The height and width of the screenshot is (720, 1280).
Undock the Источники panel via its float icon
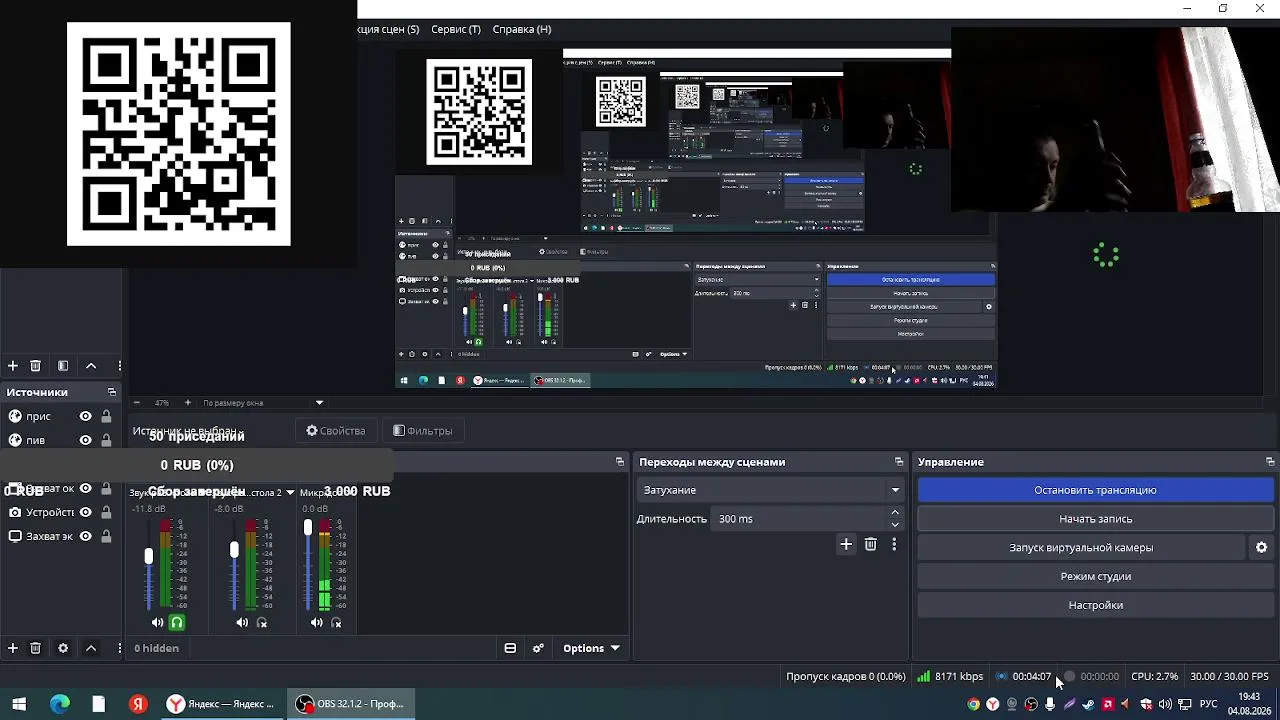click(x=112, y=392)
